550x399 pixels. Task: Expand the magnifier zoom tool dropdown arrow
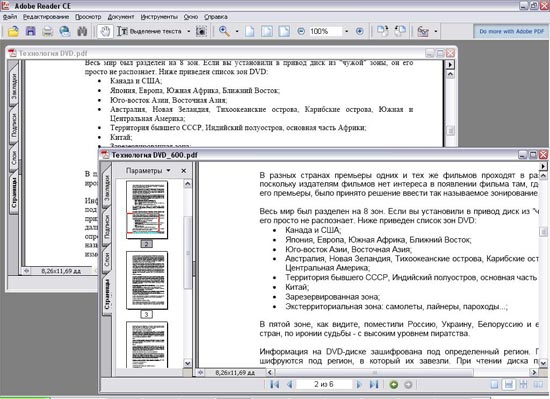[x=237, y=32]
